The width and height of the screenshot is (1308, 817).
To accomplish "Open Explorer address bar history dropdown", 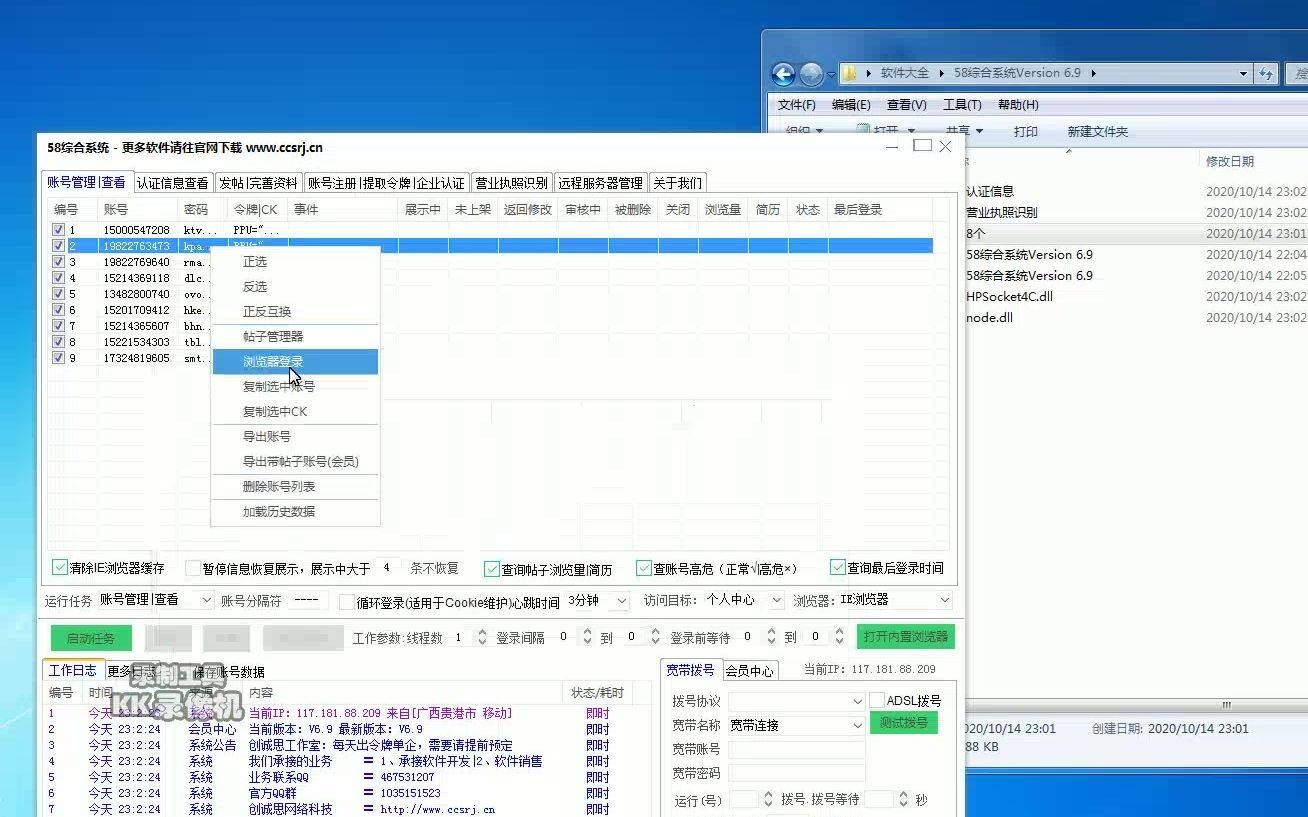I will [x=1243, y=73].
